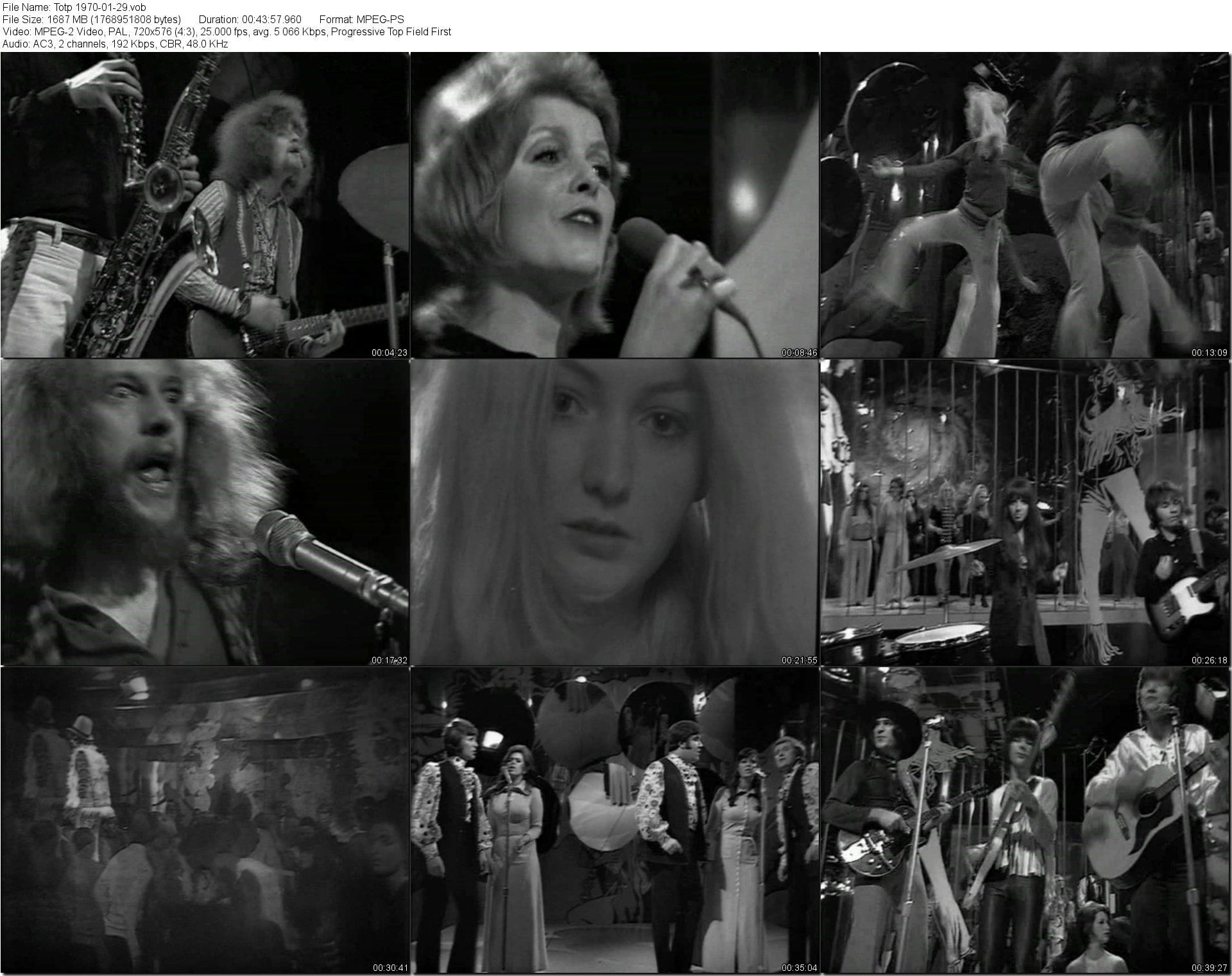Click the Duration 00:43:57.960 text
Screen dimensions: 1232x976
[250, 19]
